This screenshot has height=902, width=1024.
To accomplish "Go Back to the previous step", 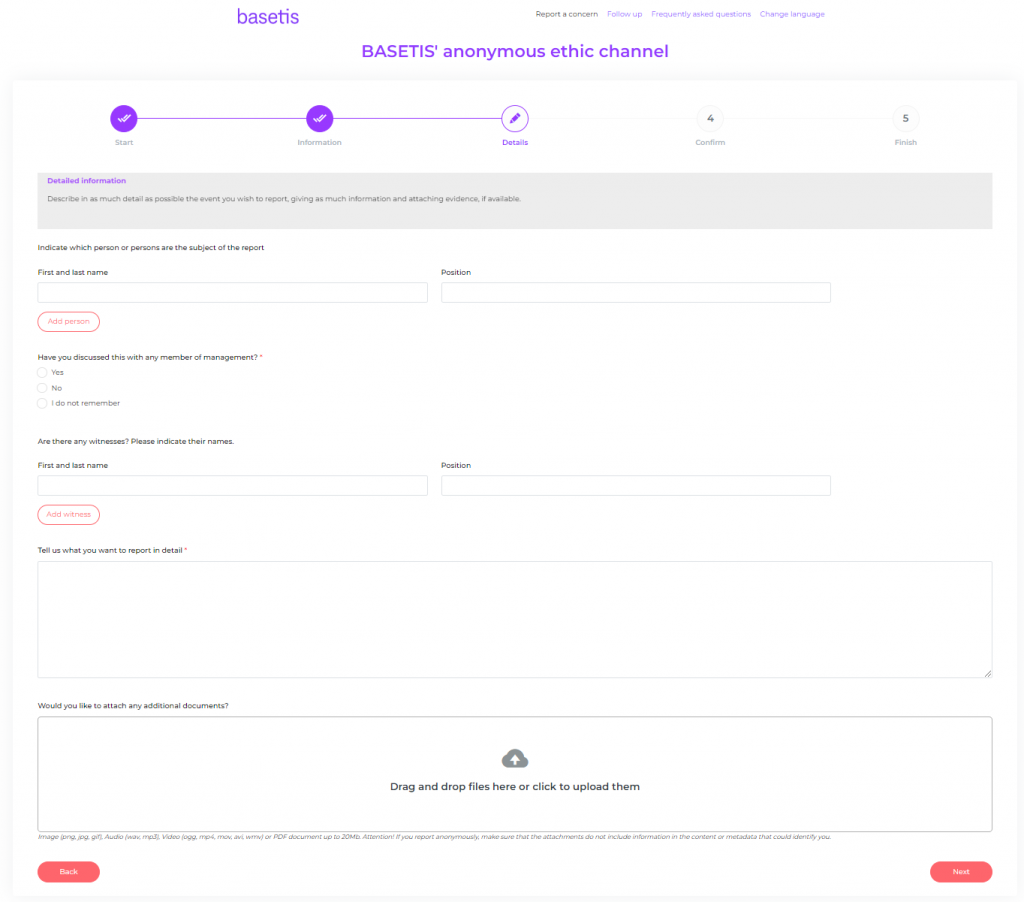I will 69,872.
